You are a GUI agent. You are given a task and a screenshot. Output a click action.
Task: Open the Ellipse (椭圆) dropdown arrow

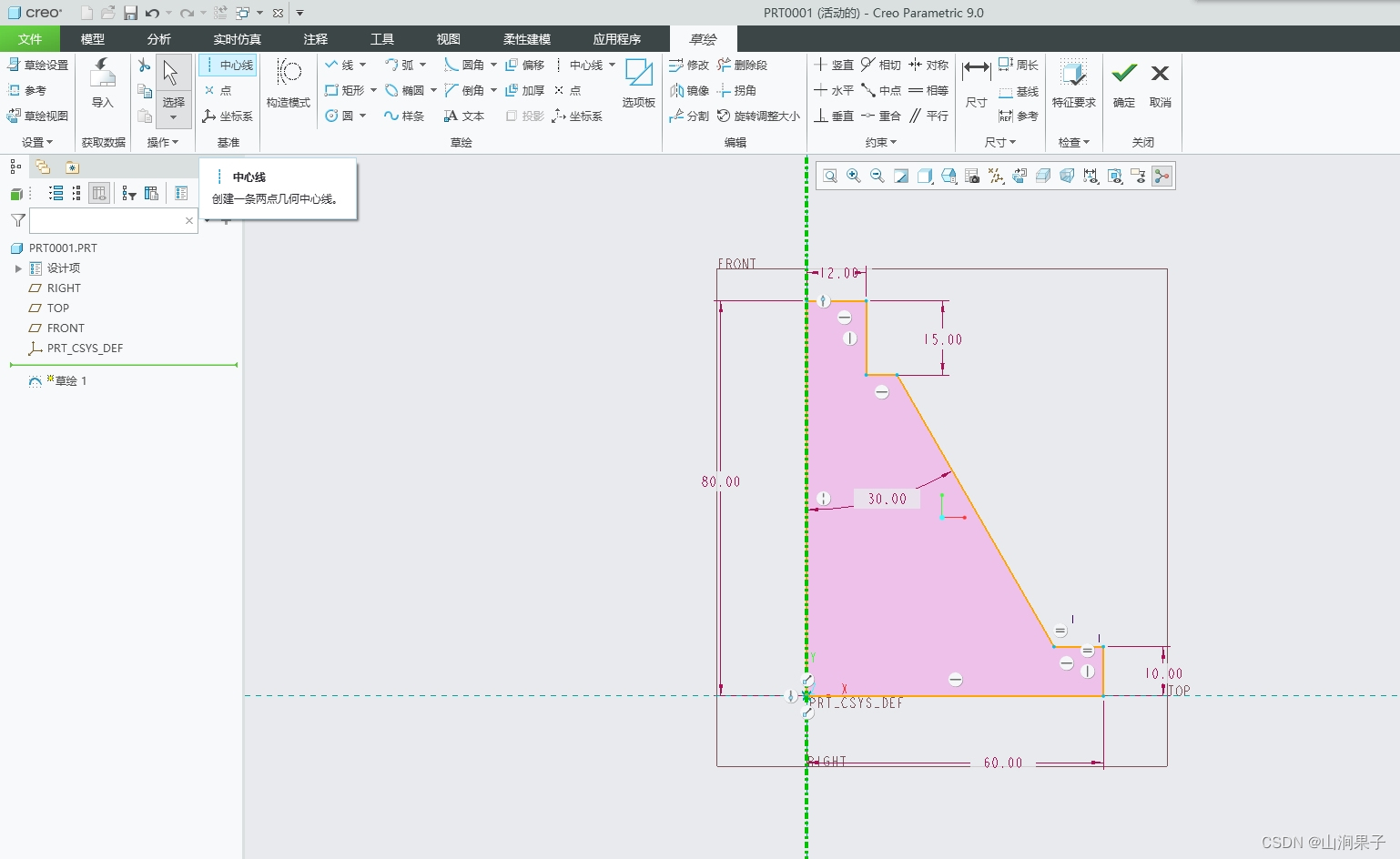[x=433, y=90]
